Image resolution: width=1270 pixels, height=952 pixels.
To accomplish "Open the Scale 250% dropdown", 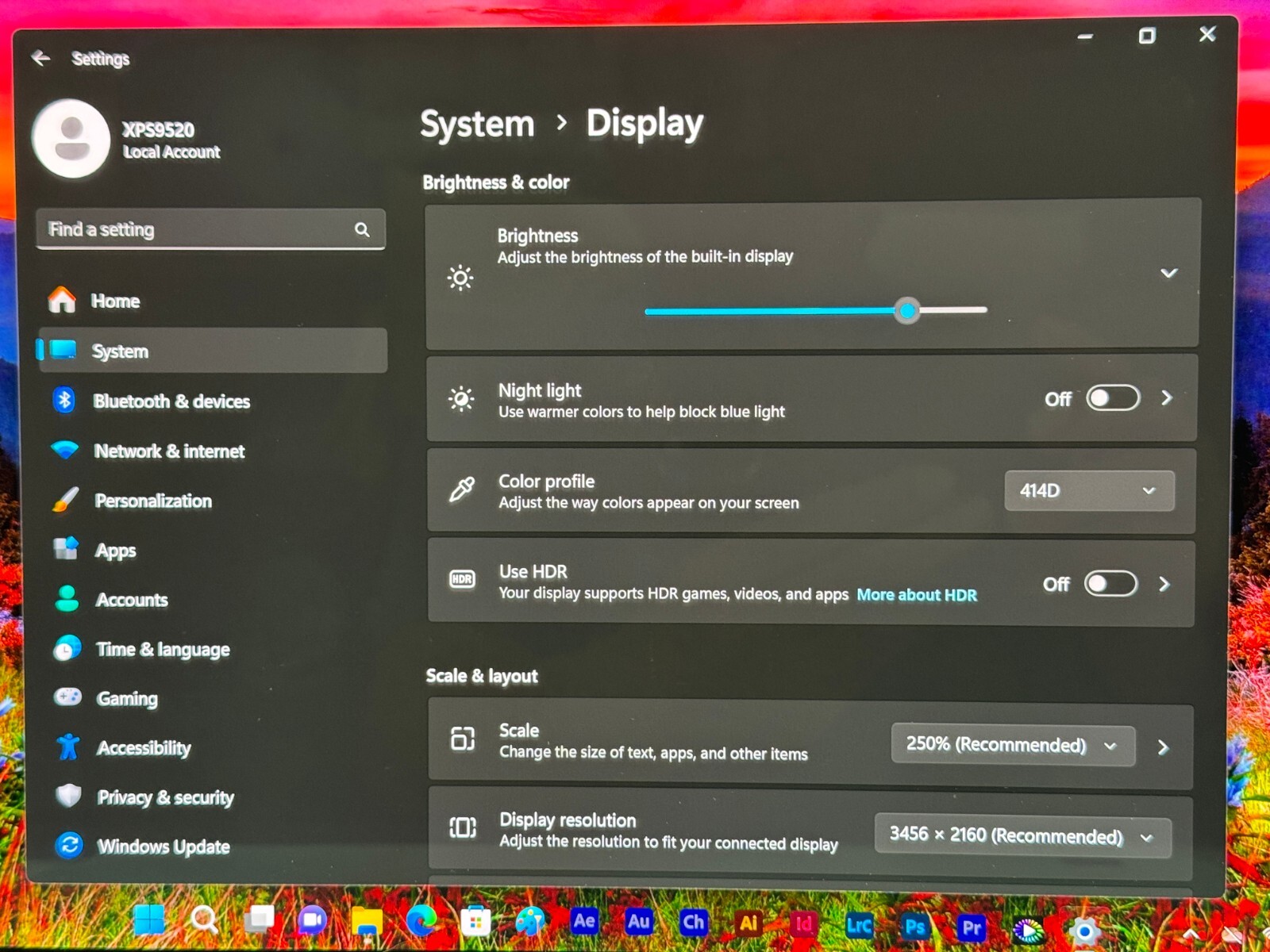I will click(x=1013, y=744).
